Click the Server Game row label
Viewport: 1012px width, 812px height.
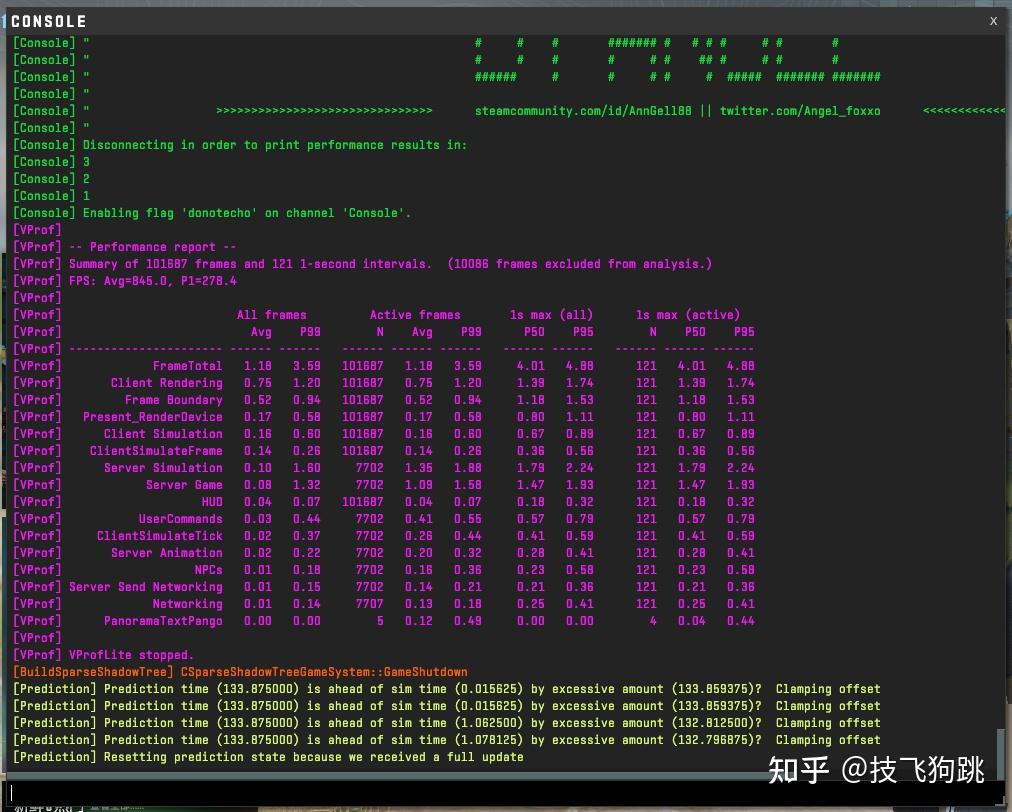pos(184,485)
